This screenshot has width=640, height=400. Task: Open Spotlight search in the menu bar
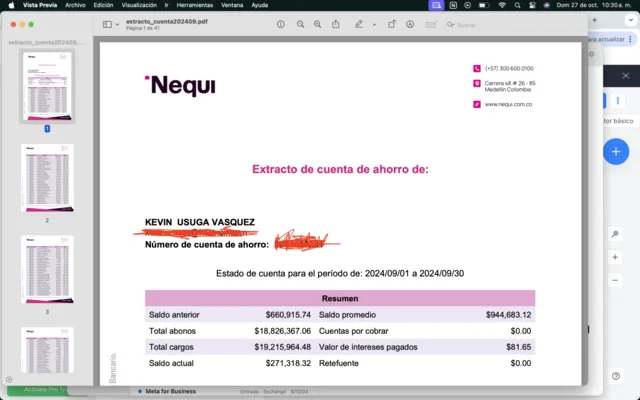click(x=520, y=5)
